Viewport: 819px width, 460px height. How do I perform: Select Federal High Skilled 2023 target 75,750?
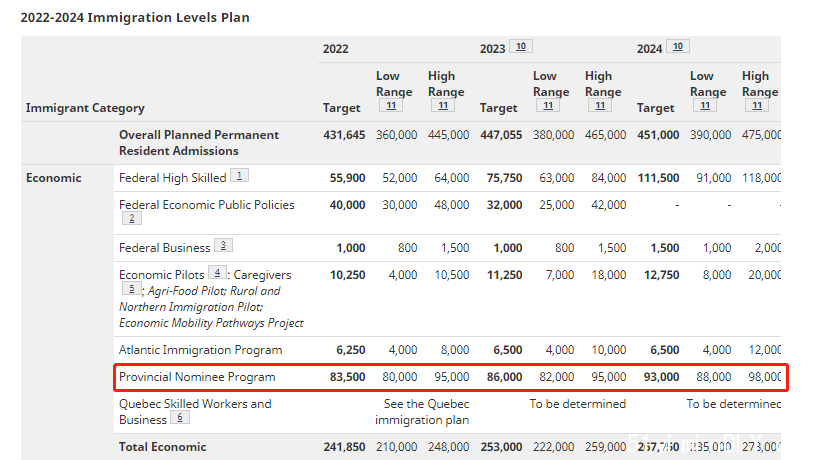(504, 178)
